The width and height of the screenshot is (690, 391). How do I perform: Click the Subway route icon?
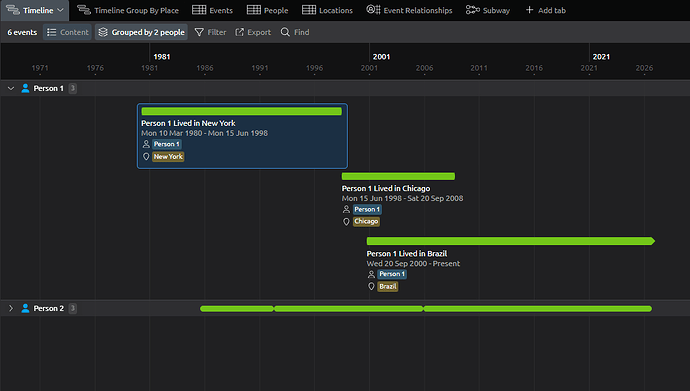point(473,10)
